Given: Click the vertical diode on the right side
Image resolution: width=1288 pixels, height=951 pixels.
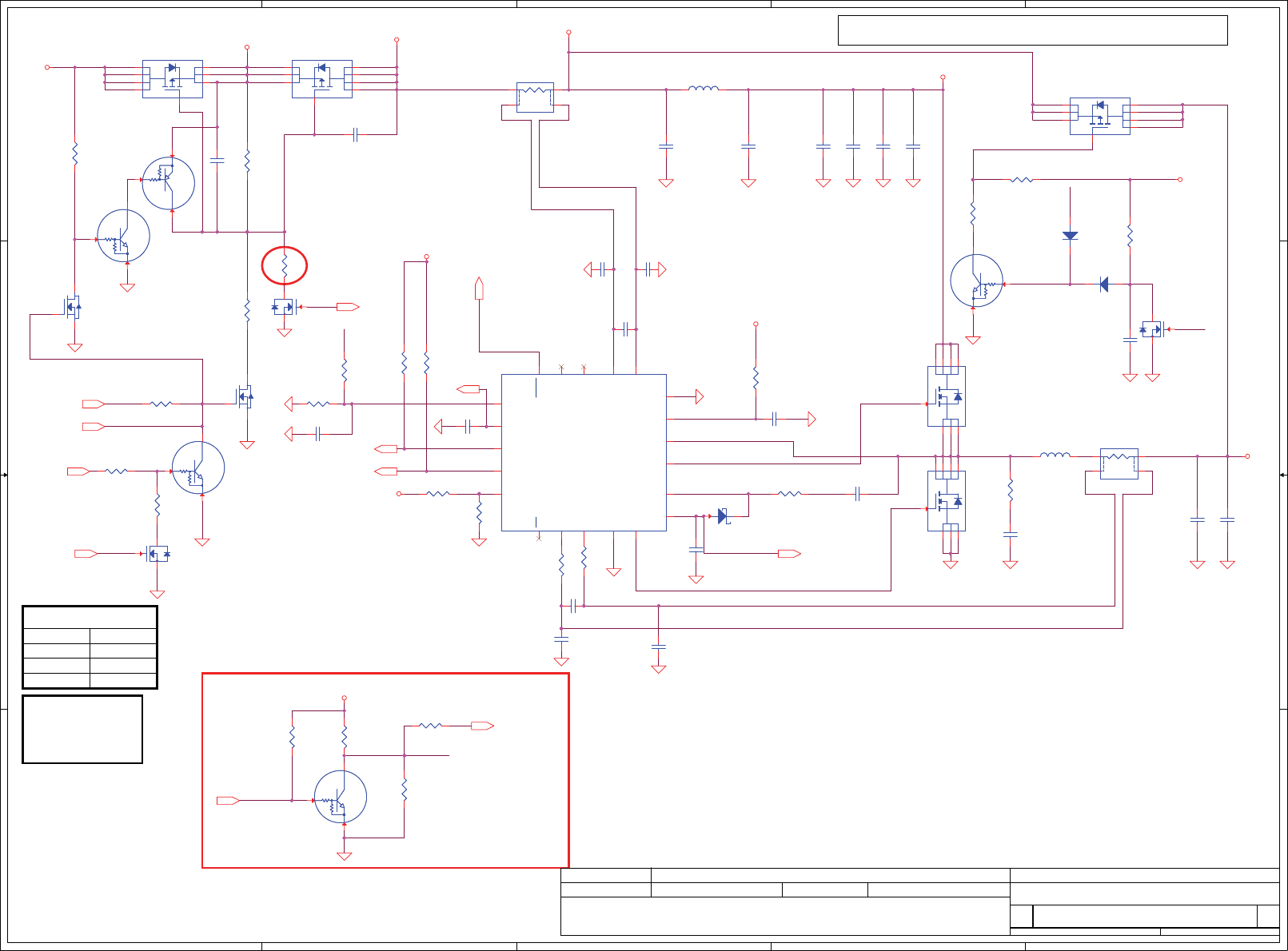Looking at the screenshot, I should [x=1071, y=236].
